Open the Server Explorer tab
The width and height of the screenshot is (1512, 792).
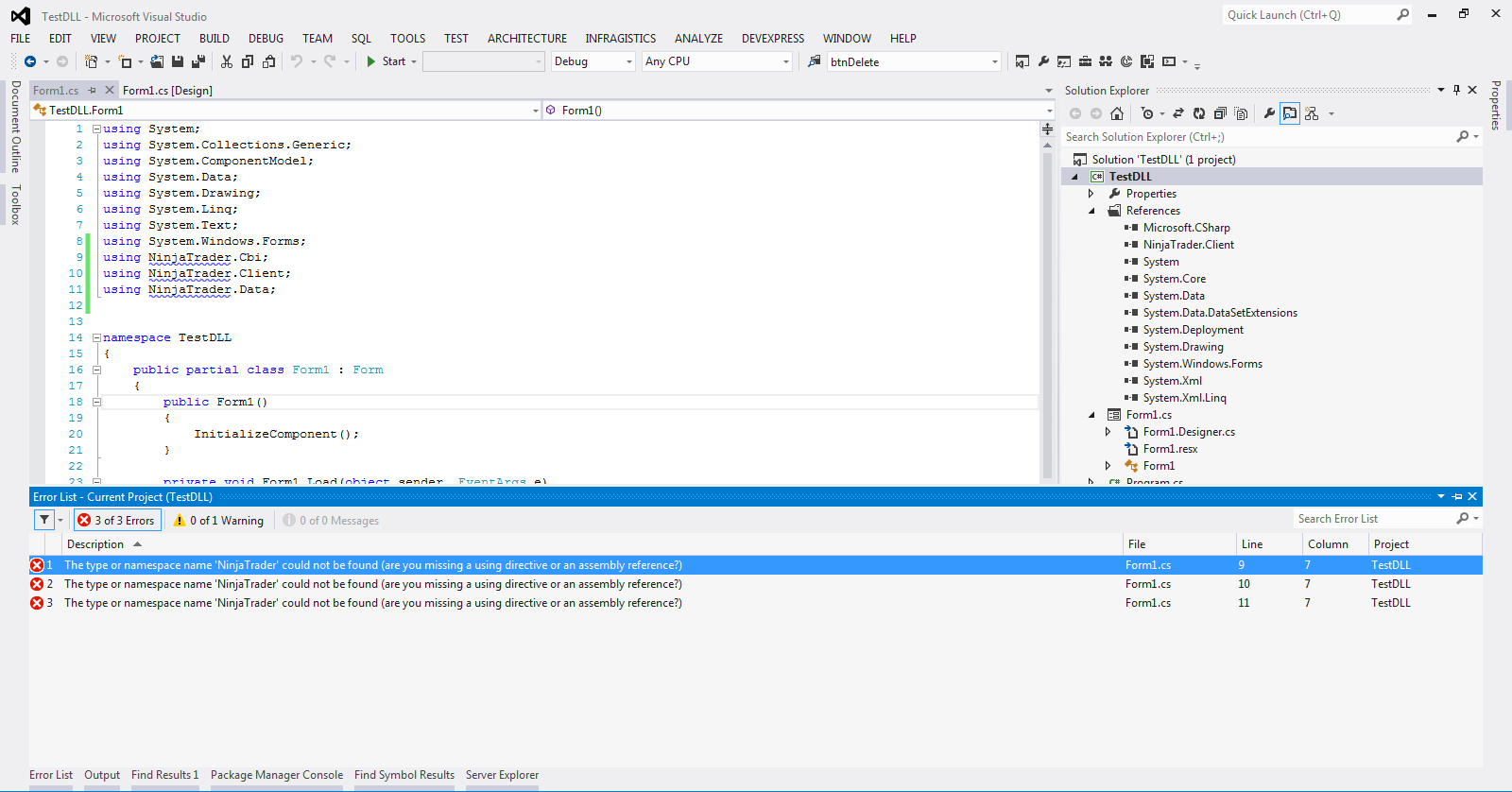tap(502, 775)
